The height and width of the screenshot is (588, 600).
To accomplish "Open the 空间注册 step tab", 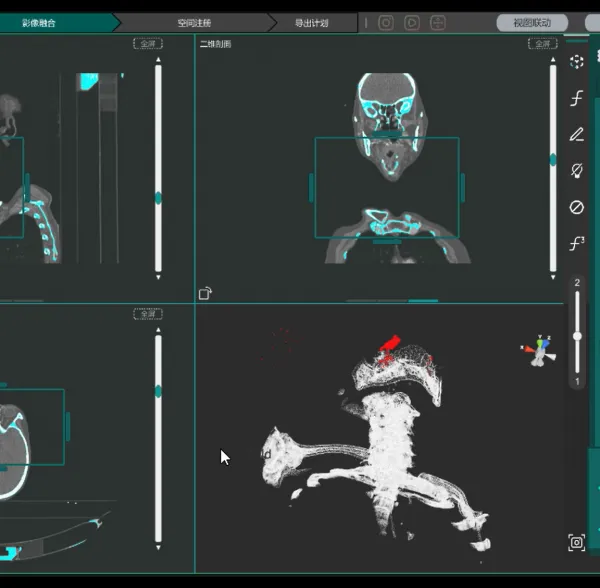I will point(194,23).
